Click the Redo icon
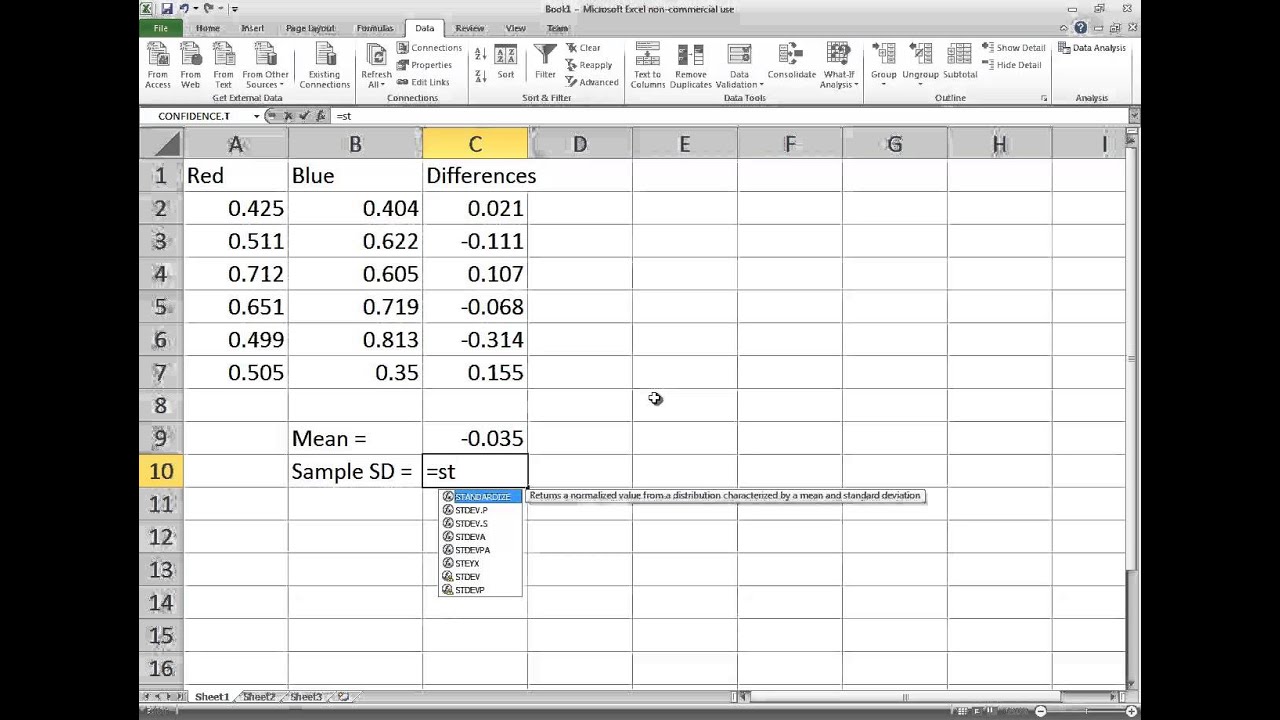 coord(208,9)
